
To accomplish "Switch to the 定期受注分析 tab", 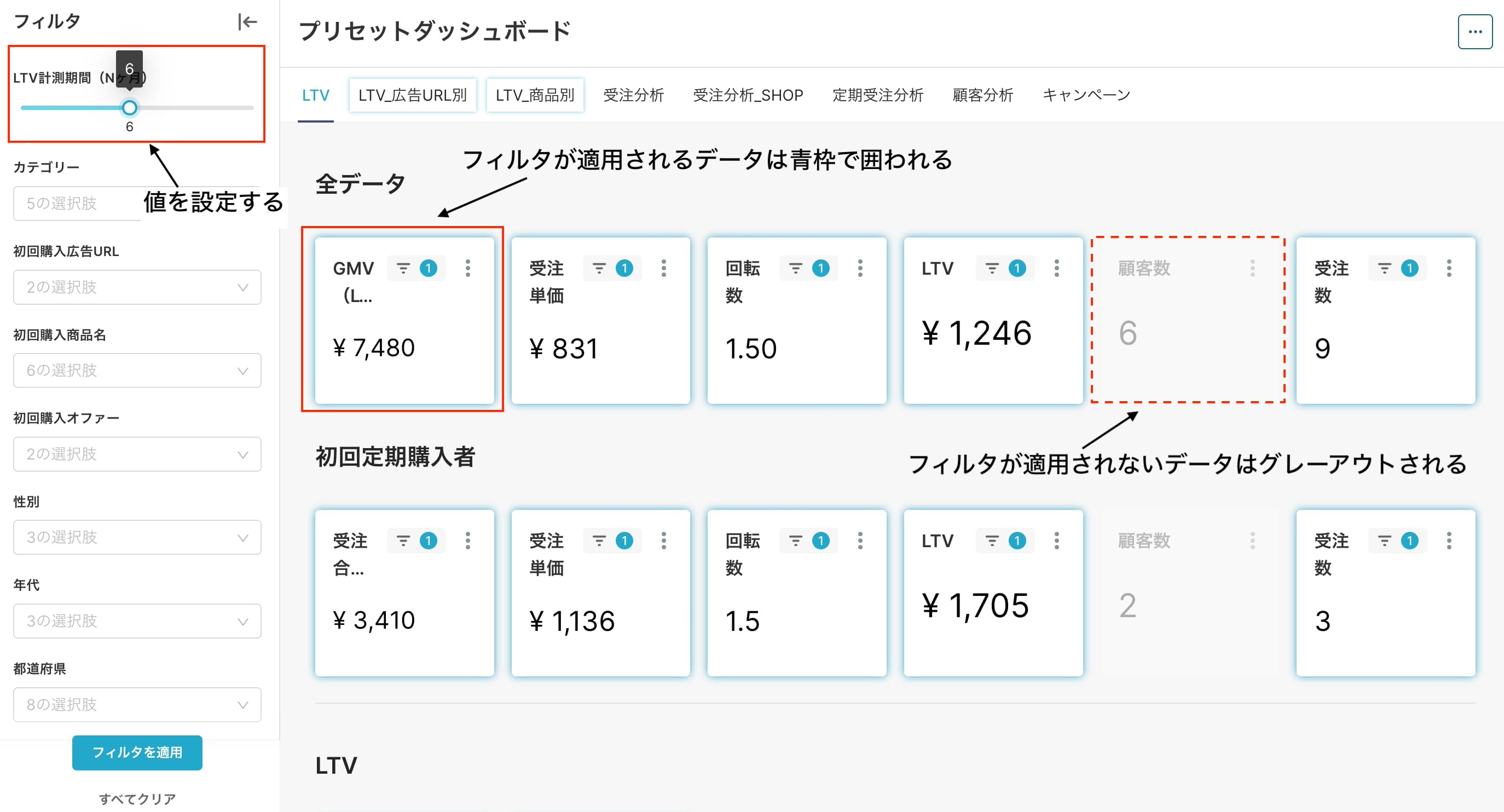I will point(877,95).
